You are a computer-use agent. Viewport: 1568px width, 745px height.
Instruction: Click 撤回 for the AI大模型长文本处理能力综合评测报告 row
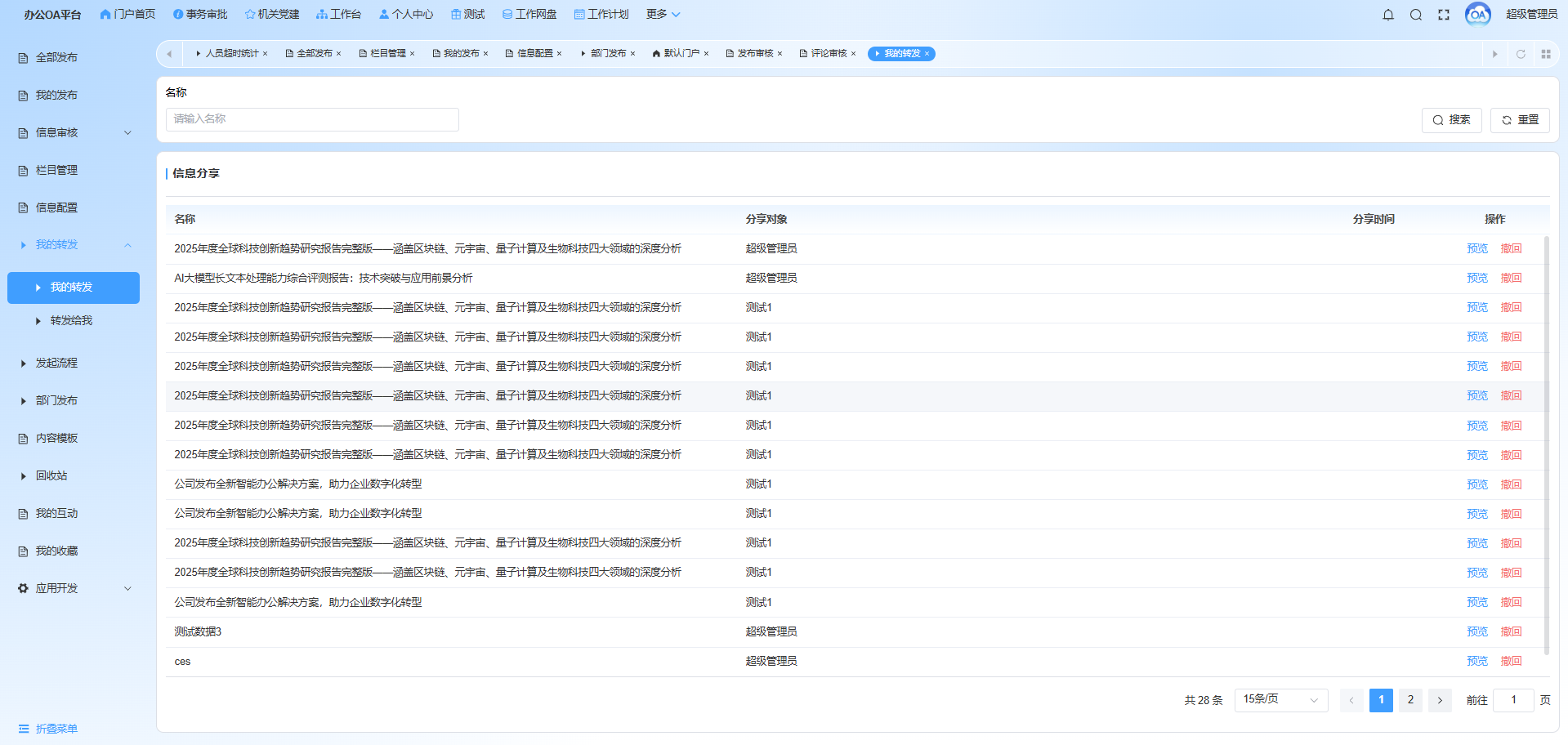click(x=1511, y=279)
